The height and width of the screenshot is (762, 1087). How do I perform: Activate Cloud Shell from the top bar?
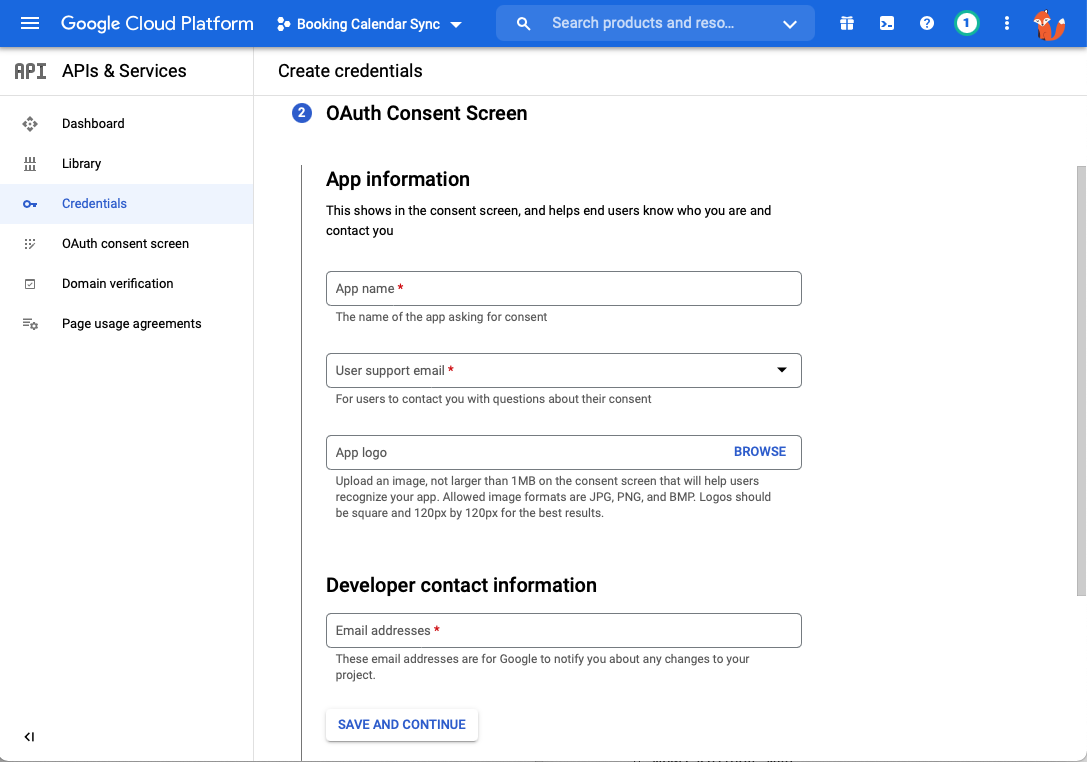pos(886,22)
